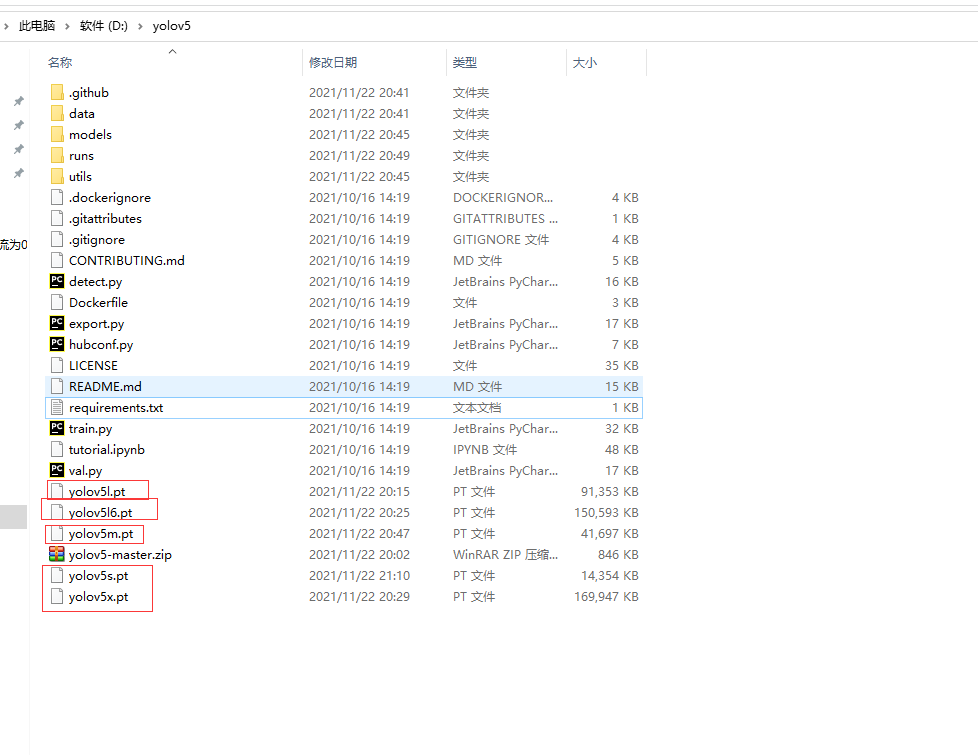
Task: Sort files by the 修改日期 column header
Action: 333,62
